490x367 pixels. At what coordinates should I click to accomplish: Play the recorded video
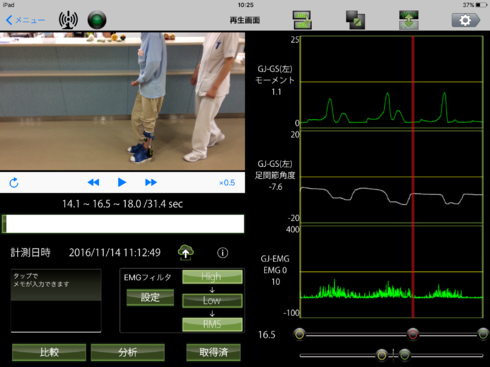122,182
